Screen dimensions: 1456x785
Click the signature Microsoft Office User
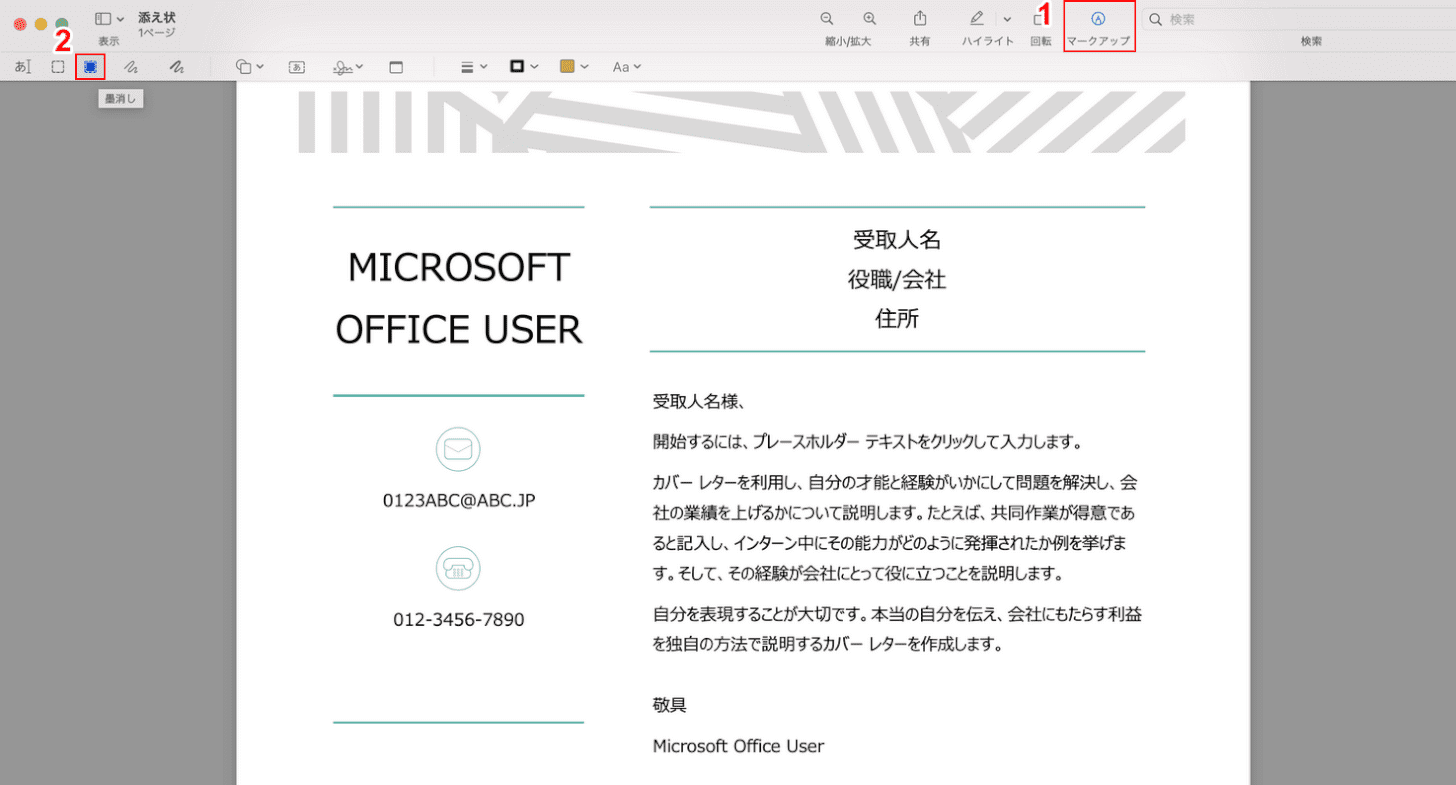point(739,746)
